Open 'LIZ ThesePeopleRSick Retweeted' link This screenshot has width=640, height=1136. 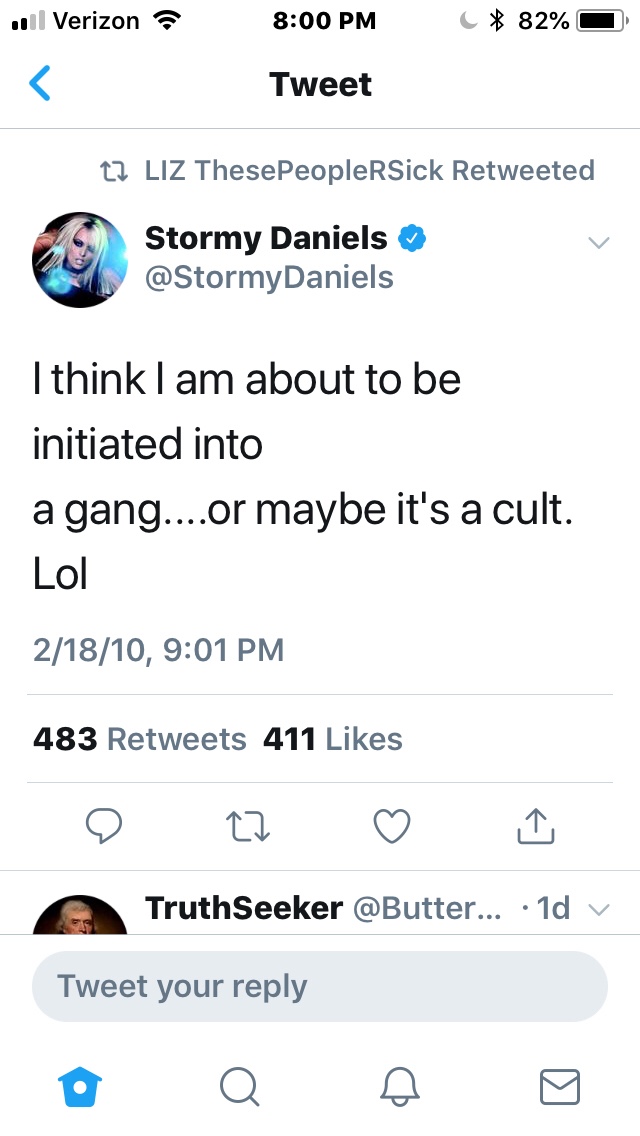[x=368, y=170]
